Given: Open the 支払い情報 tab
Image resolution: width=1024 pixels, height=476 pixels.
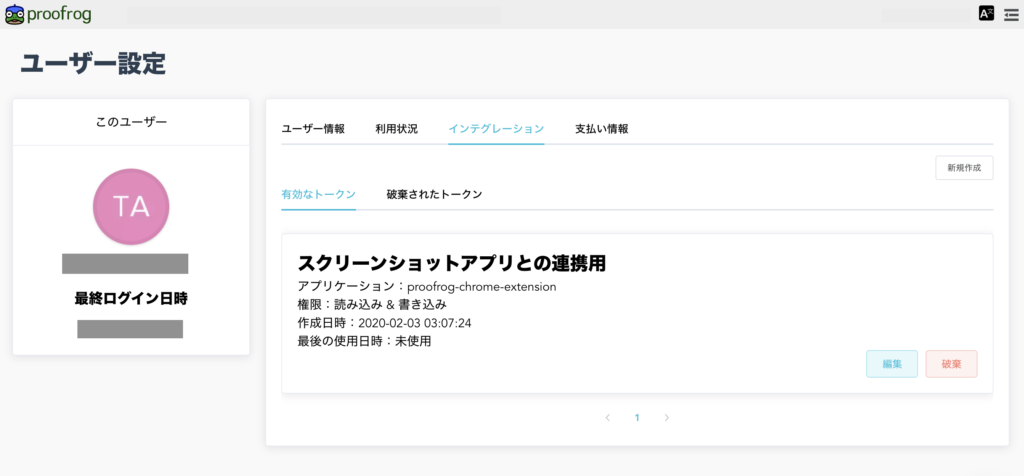Looking at the screenshot, I should [x=601, y=129].
